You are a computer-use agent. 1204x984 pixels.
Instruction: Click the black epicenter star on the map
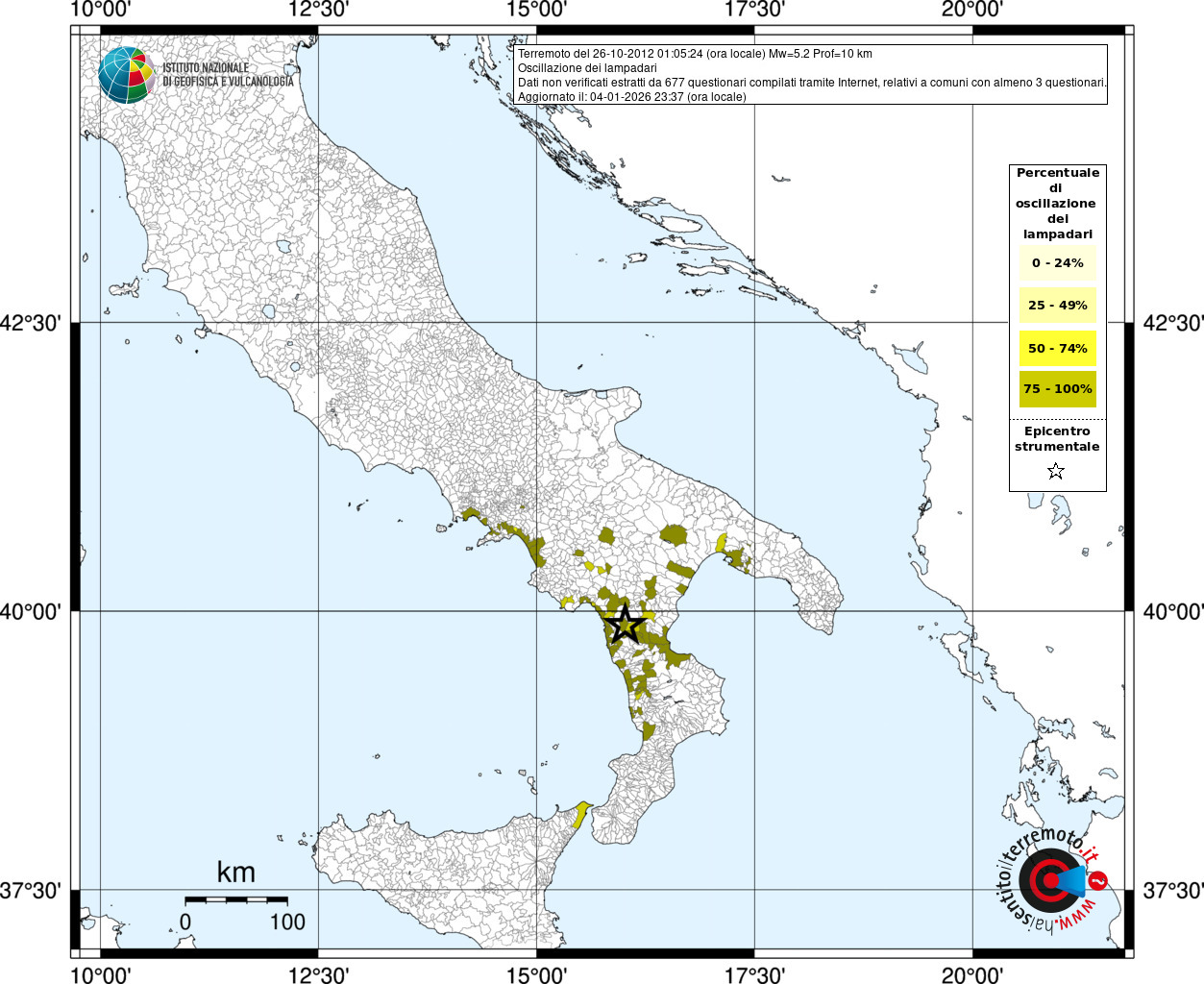click(x=625, y=624)
